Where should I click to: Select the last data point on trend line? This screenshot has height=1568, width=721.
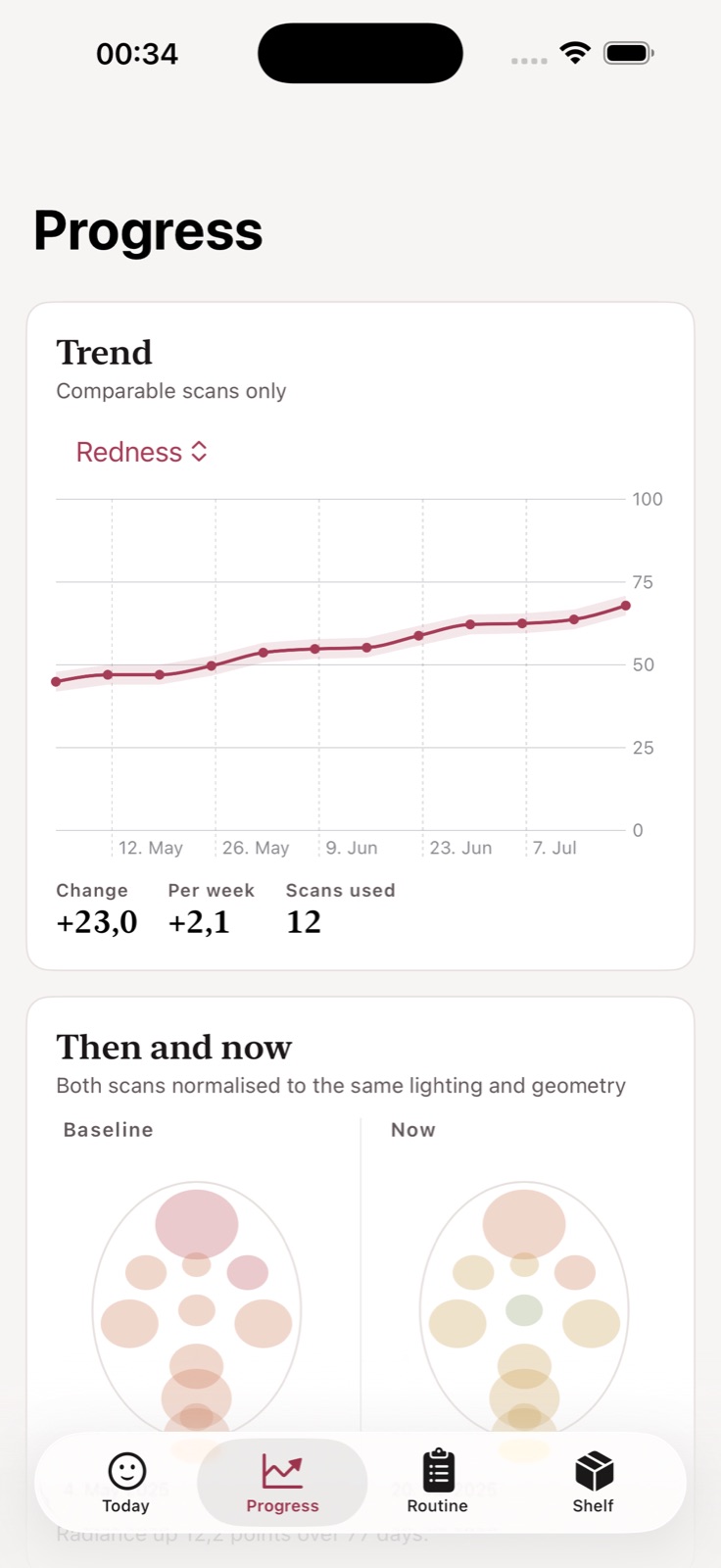click(x=626, y=606)
